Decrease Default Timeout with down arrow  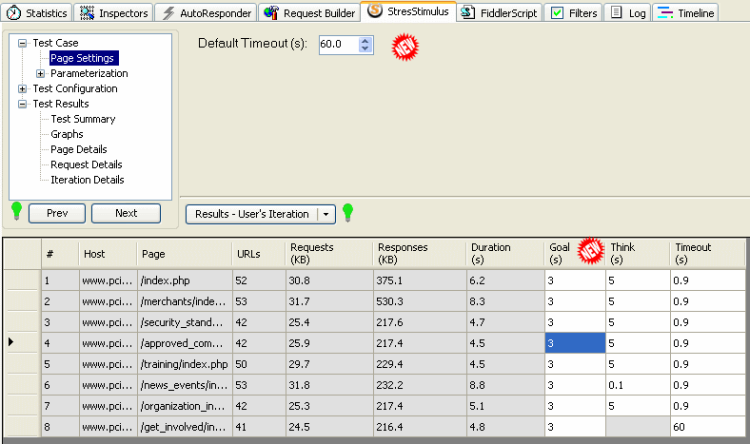click(365, 49)
